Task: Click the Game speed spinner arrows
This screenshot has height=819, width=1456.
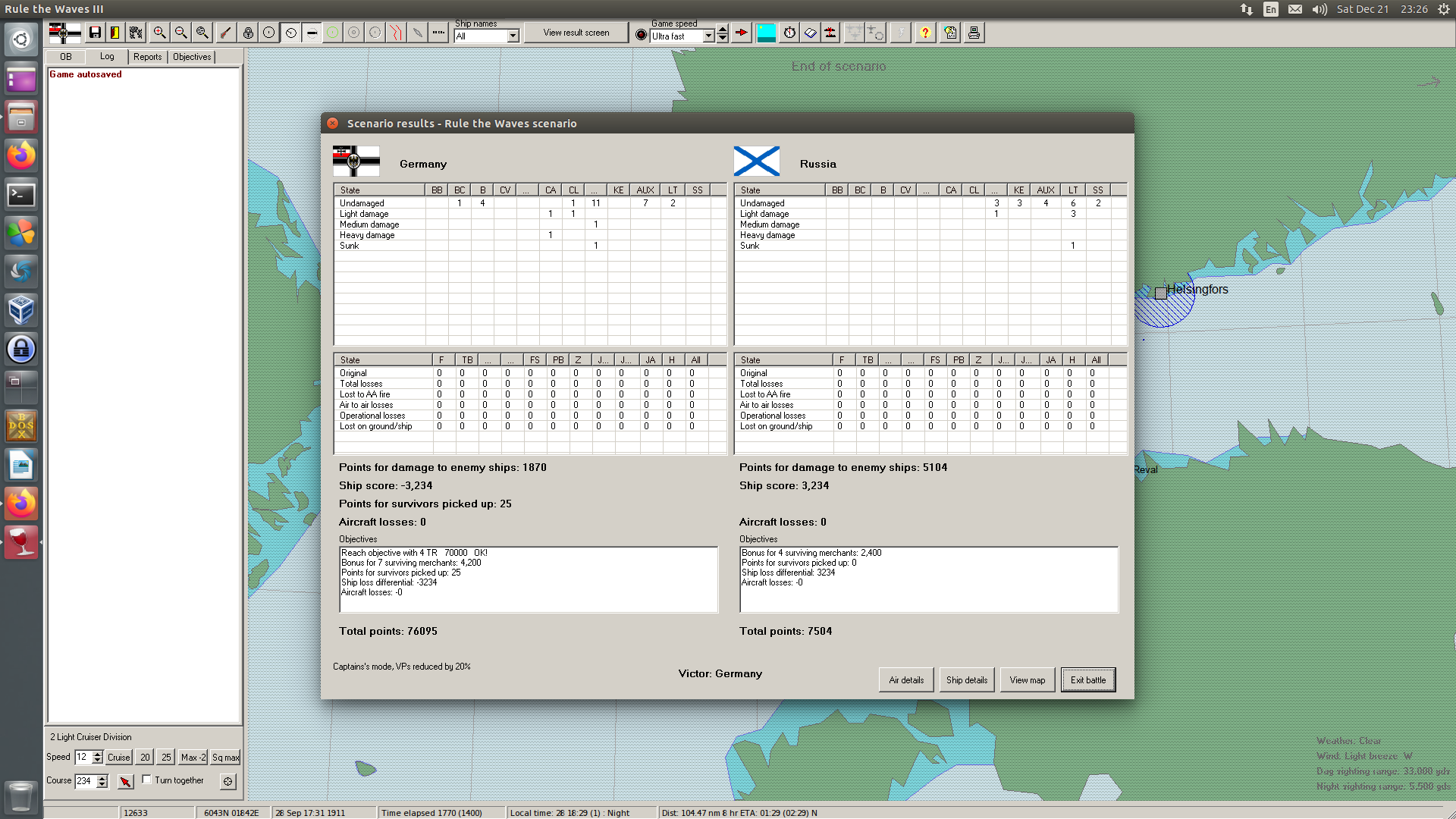Action: (x=723, y=33)
